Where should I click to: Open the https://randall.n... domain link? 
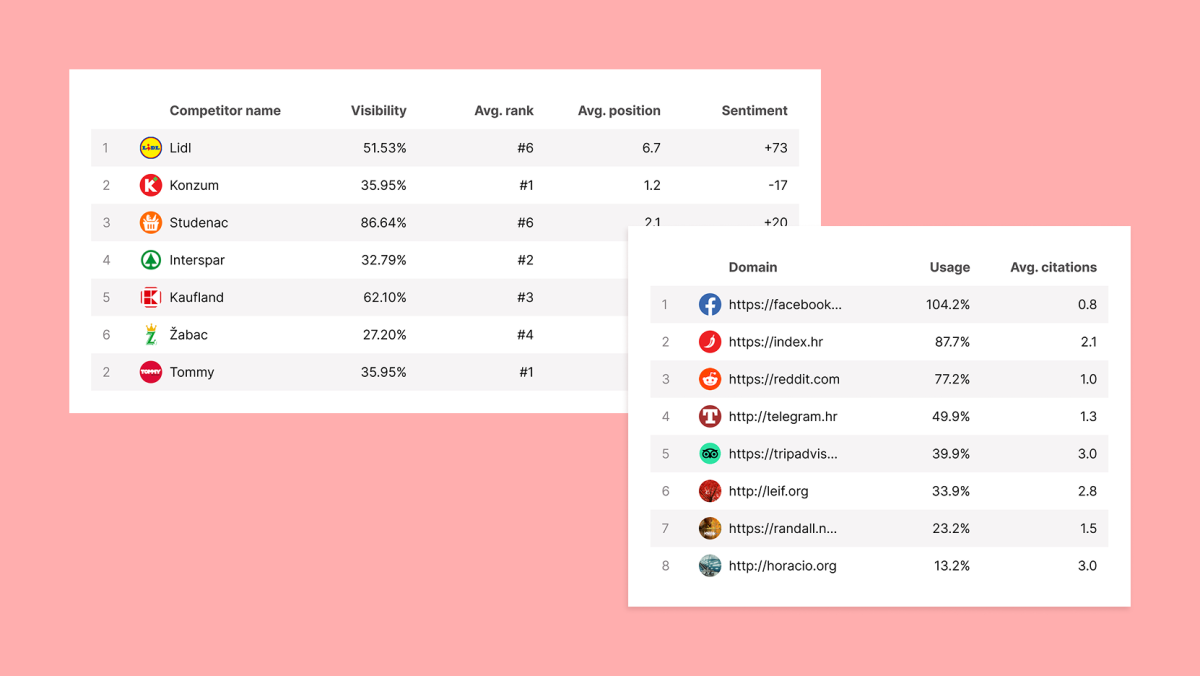point(783,528)
